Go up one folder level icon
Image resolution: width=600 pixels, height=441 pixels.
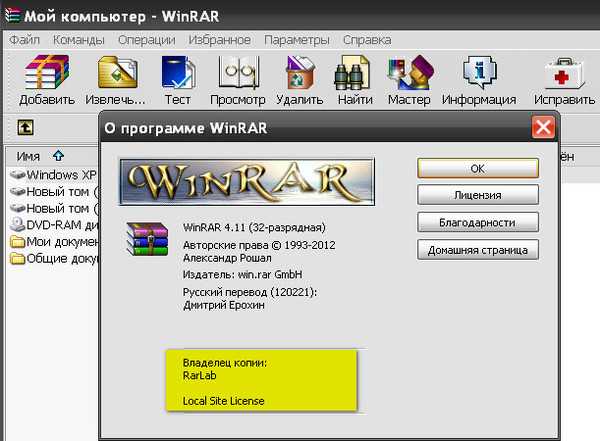[x=25, y=127]
